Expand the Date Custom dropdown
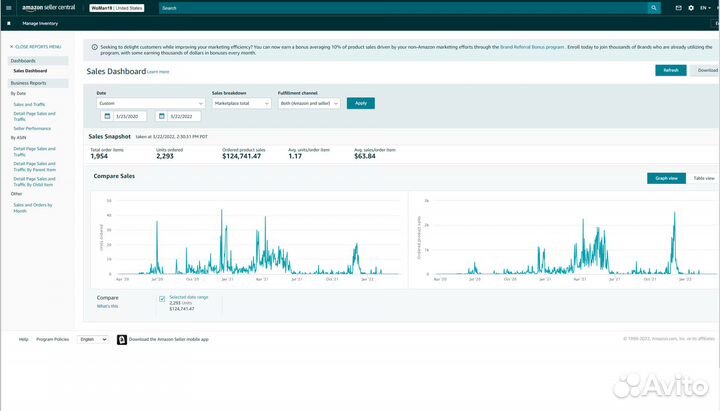Screen dimensions: 720x411 pyautogui.click(x=149, y=103)
